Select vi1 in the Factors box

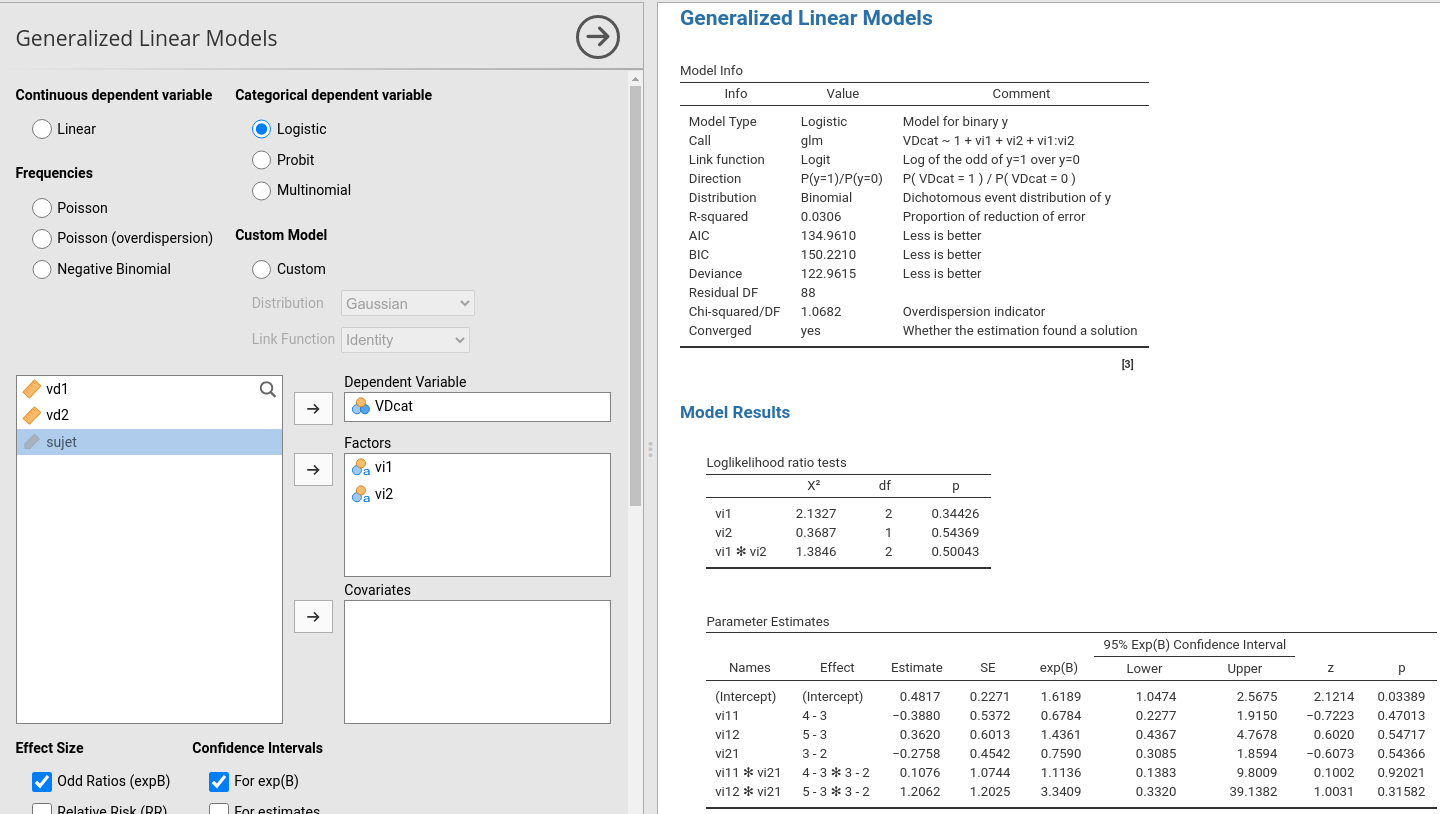pos(477,467)
